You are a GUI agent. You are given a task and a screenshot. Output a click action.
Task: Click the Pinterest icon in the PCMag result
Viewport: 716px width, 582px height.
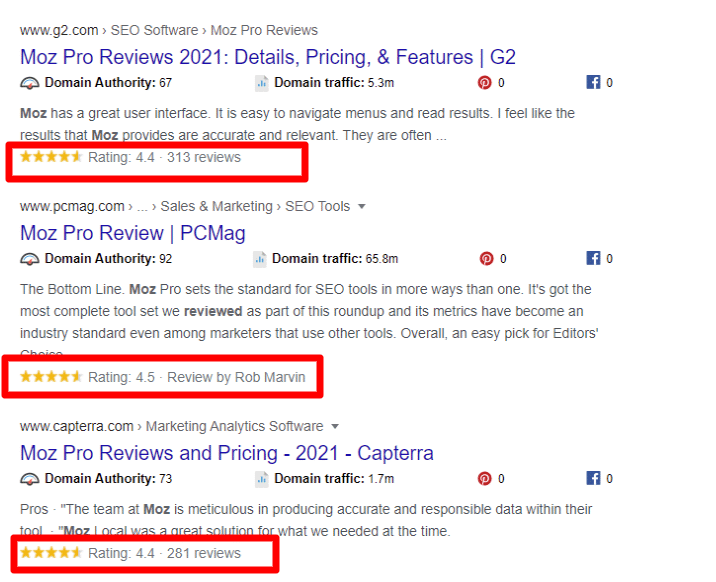[x=486, y=258]
